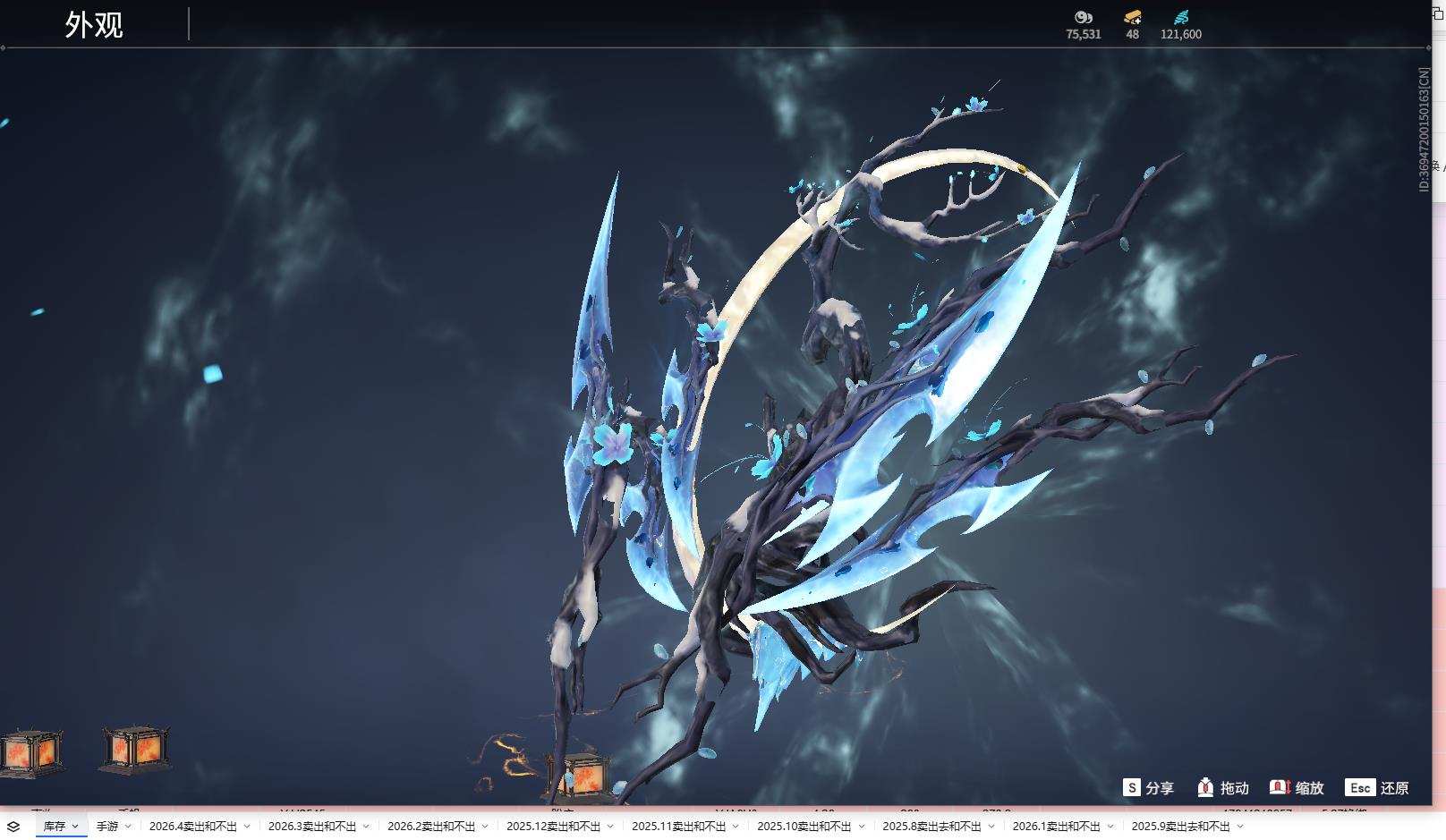Click the Esc key restore icon

coord(1360,787)
